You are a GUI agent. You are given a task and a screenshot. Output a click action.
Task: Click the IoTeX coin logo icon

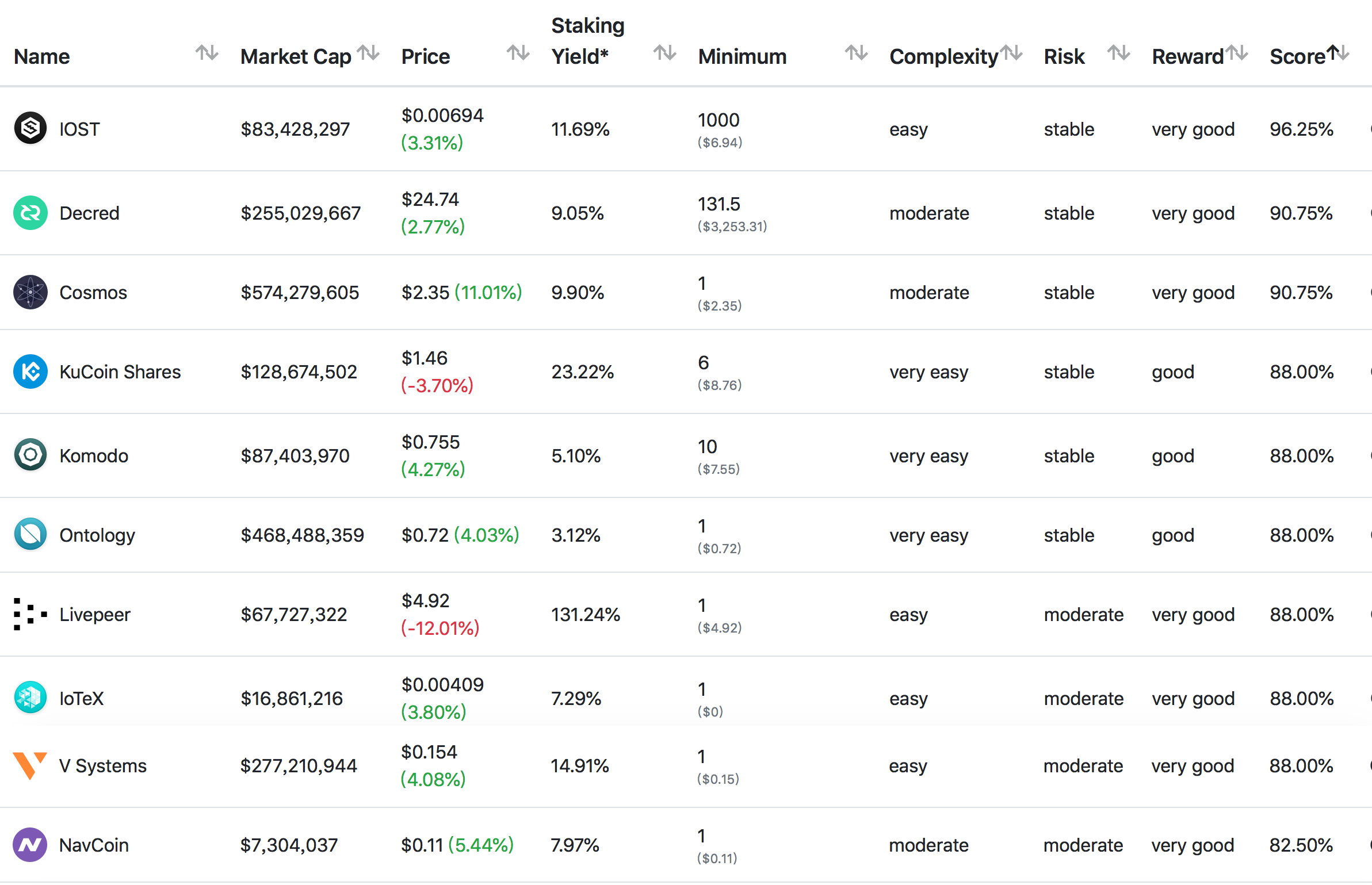(30, 698)
